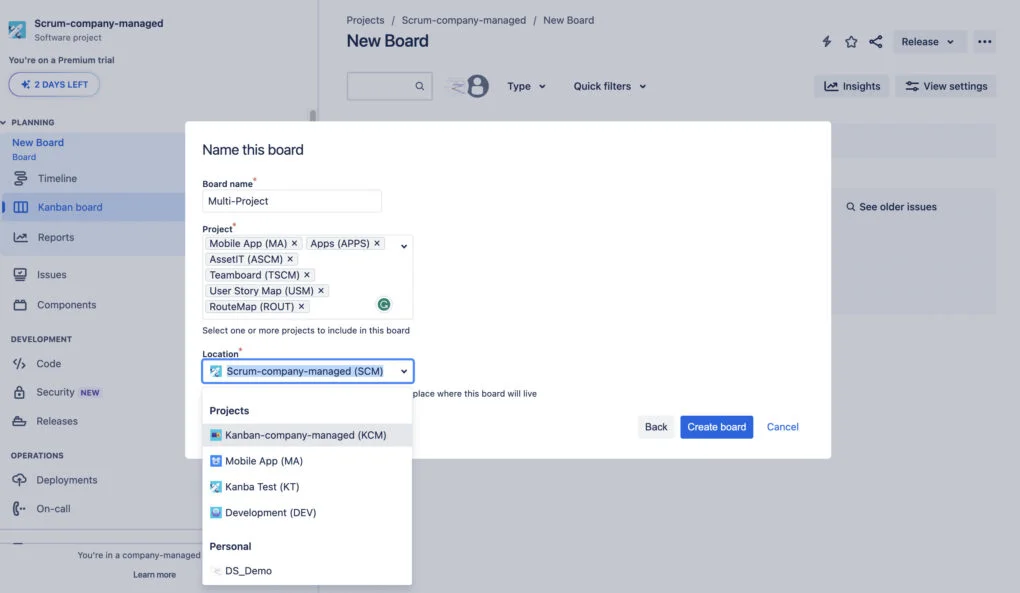Click the Back button
Screen dimensions: 1020x593
click(x=656, y=427)
